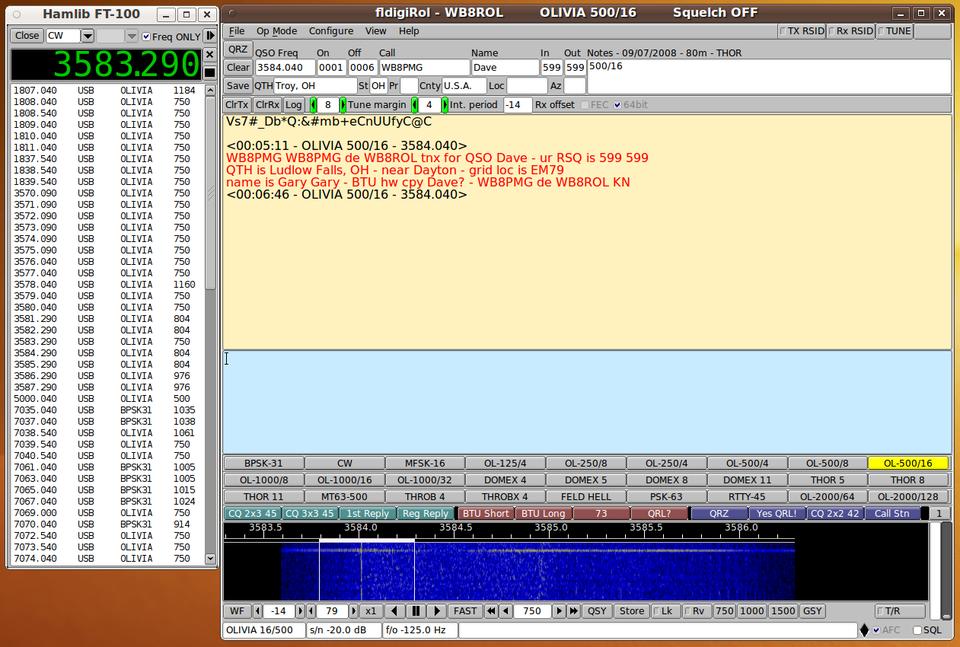Open the Op Mode menu
Viewport: 960px width, 647px height.
coord(276,31)
